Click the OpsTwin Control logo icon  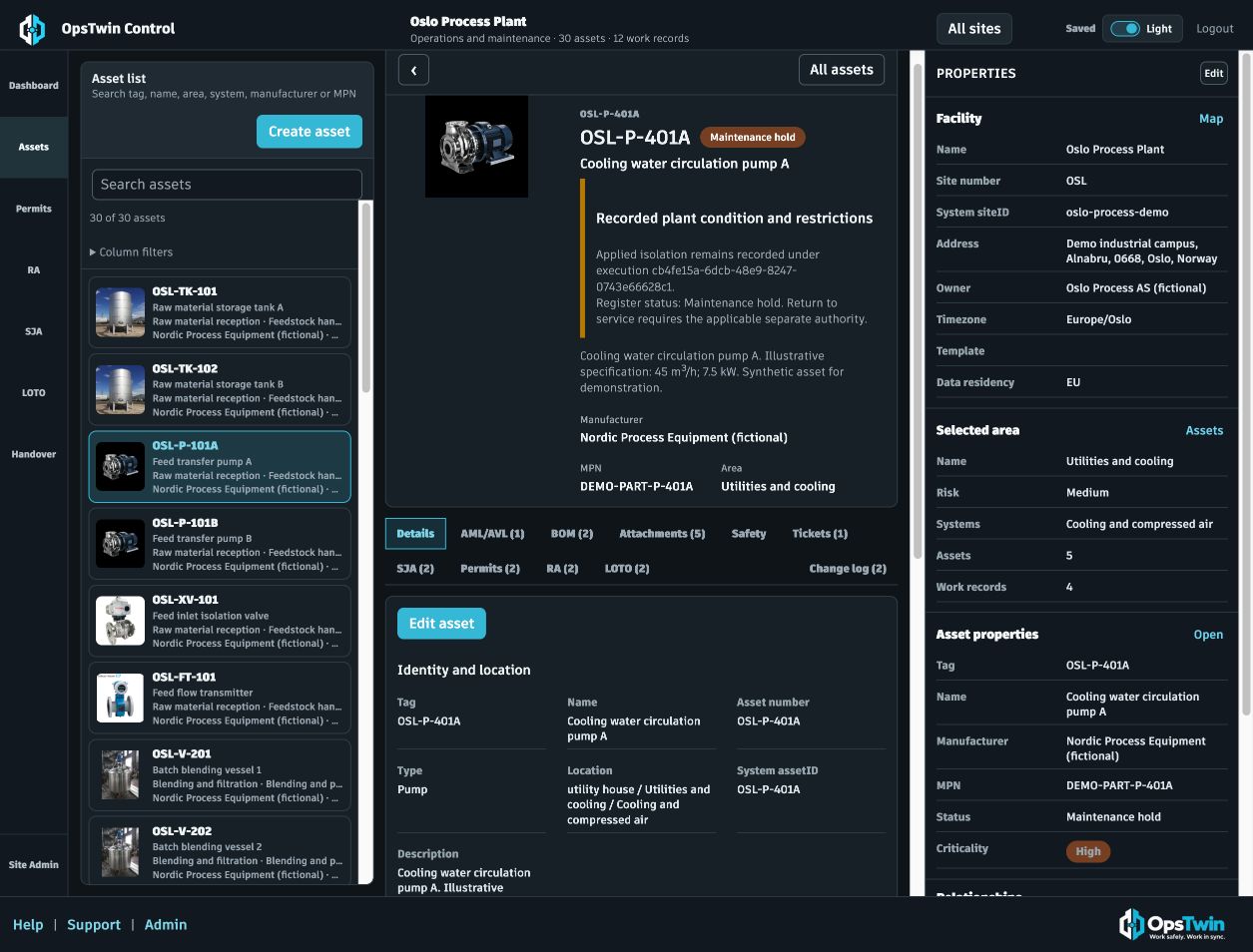coord(32,29)
